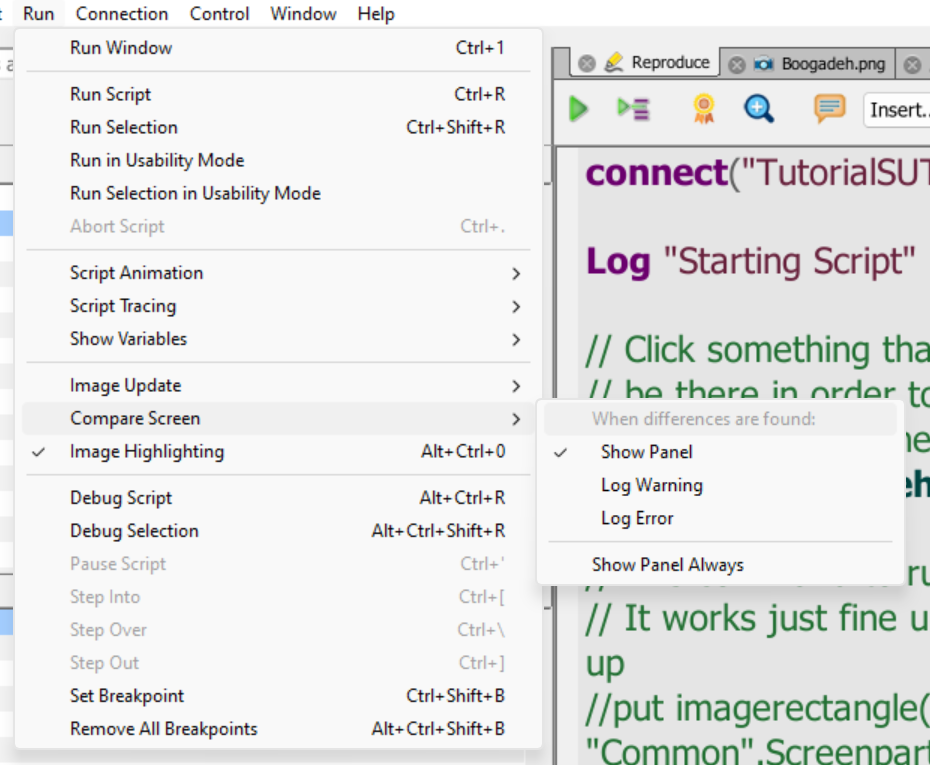Click the camera icon on Boogadeh.png tab

763,63
